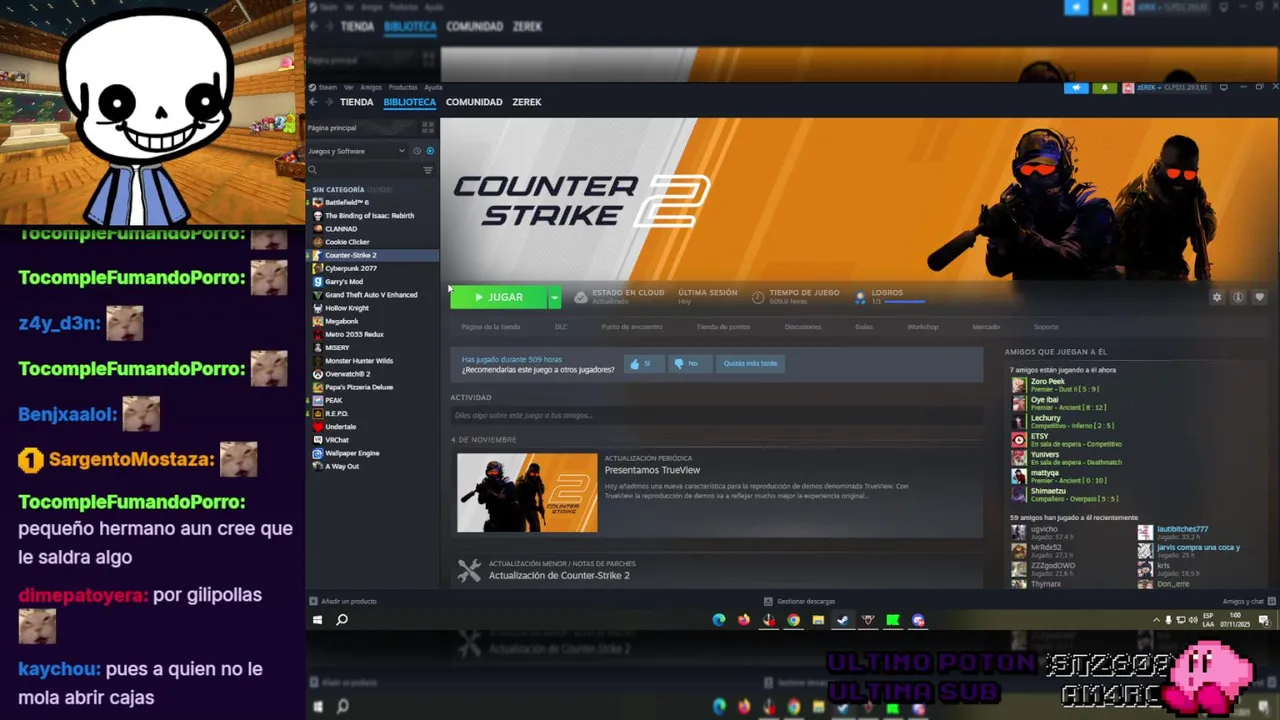Toggle the favorite heart icon
This screenshot has width=1280, height=720.
1259,297
